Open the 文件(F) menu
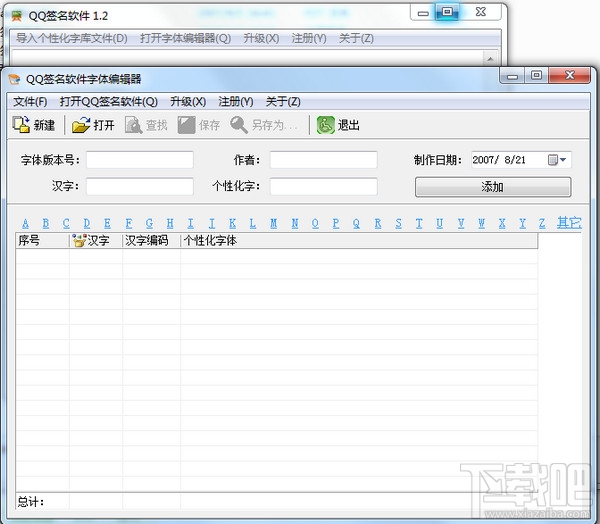600x524 pixels. [30, 102]
